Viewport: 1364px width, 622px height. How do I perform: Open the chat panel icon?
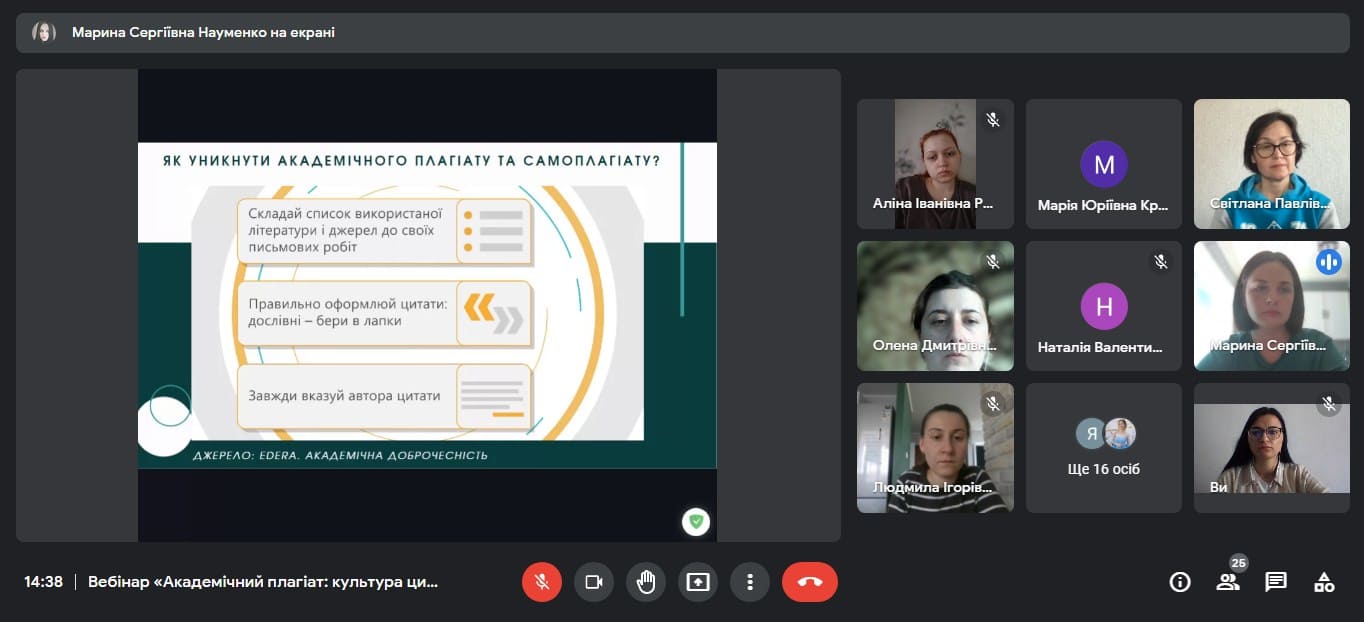1276,582
